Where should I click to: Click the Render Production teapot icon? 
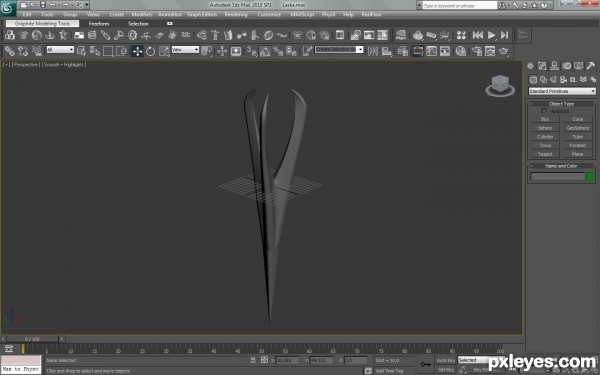(504, 51)
